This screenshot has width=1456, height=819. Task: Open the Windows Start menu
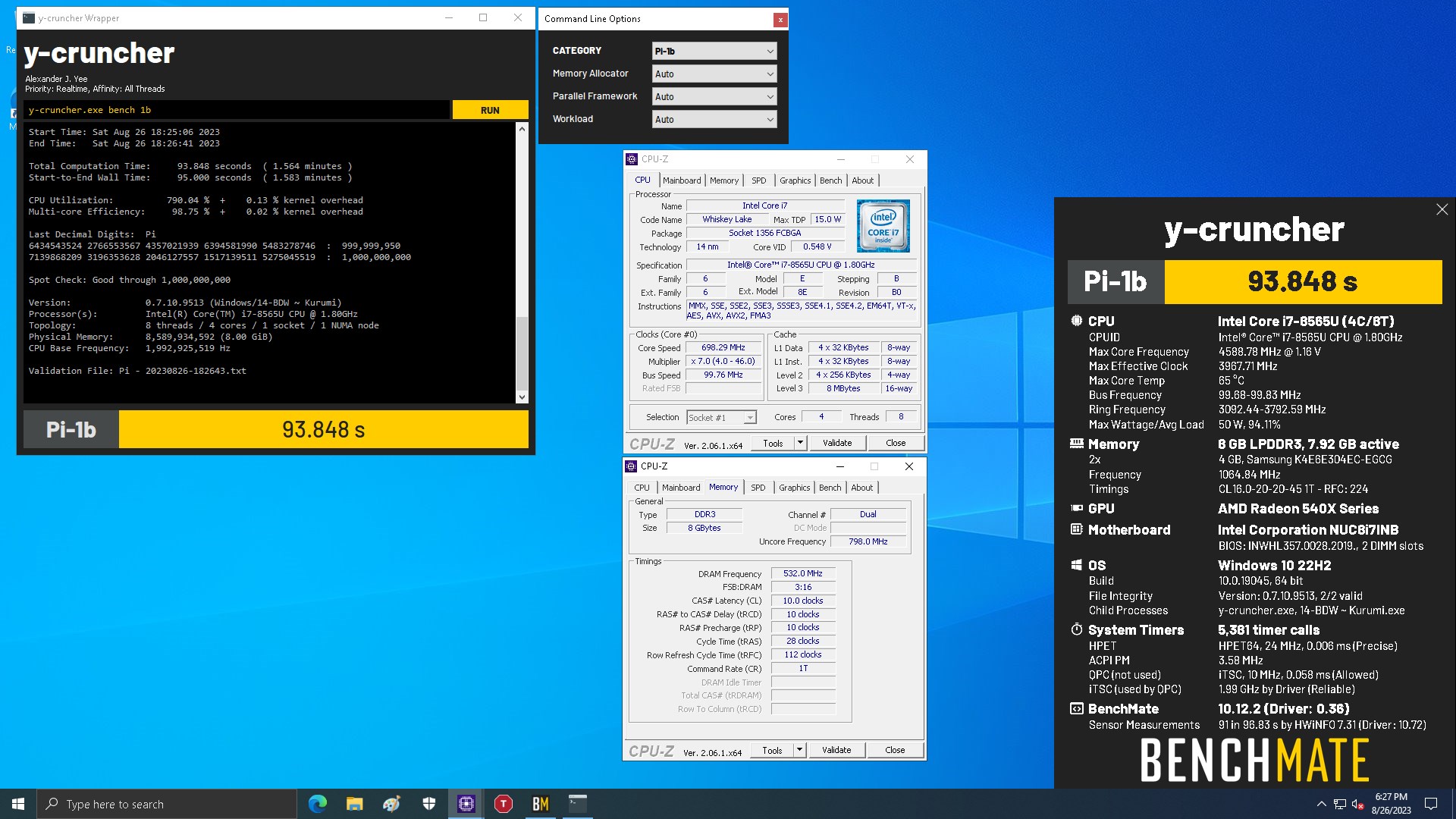(18, 804)
